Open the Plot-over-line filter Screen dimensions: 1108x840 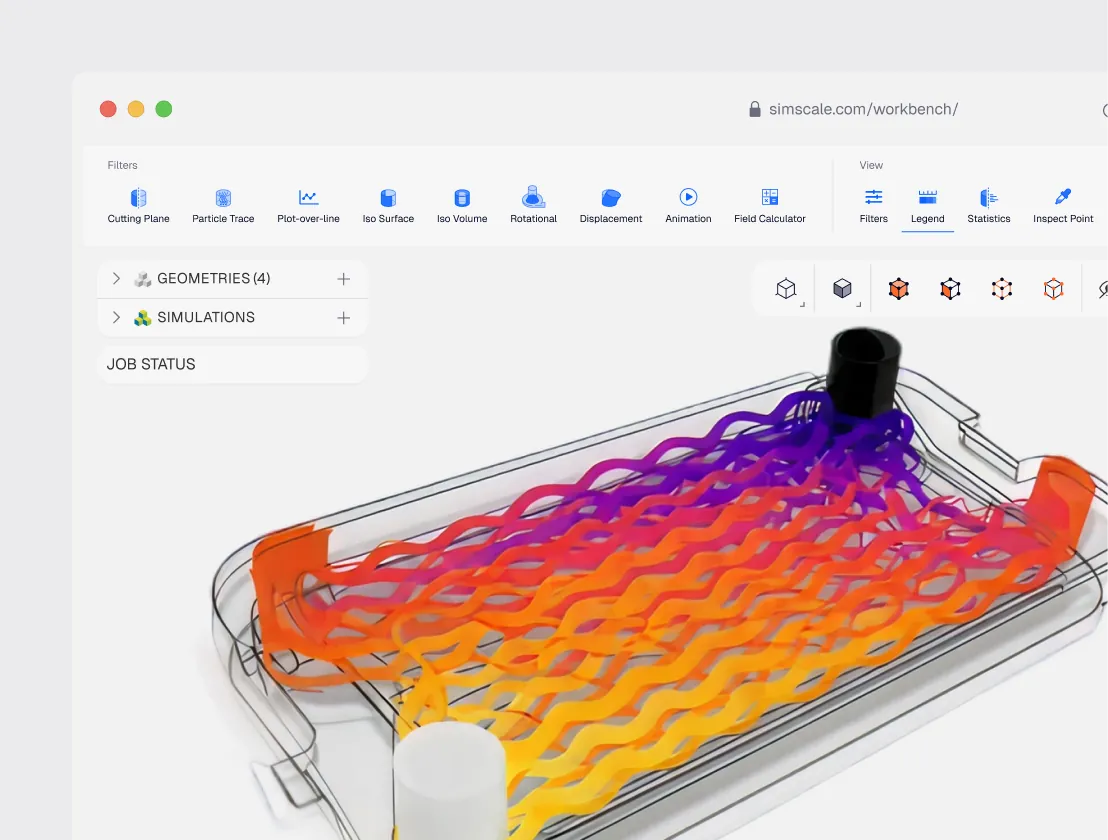point(308,206)
